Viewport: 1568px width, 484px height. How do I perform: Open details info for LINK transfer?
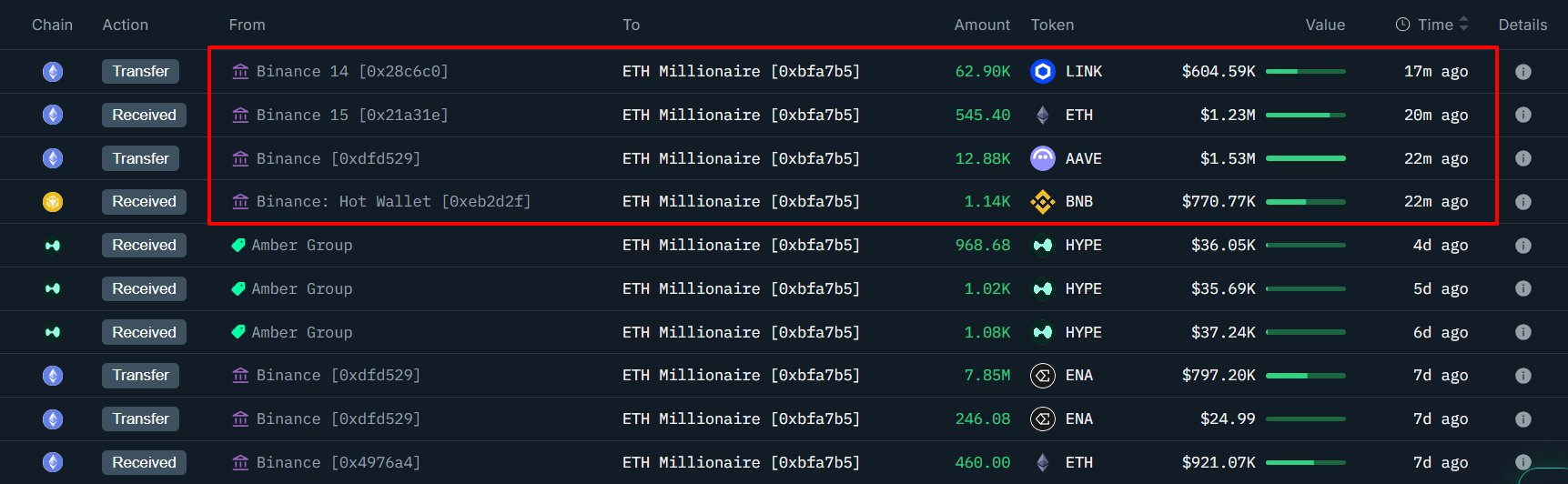point(1522,72)
